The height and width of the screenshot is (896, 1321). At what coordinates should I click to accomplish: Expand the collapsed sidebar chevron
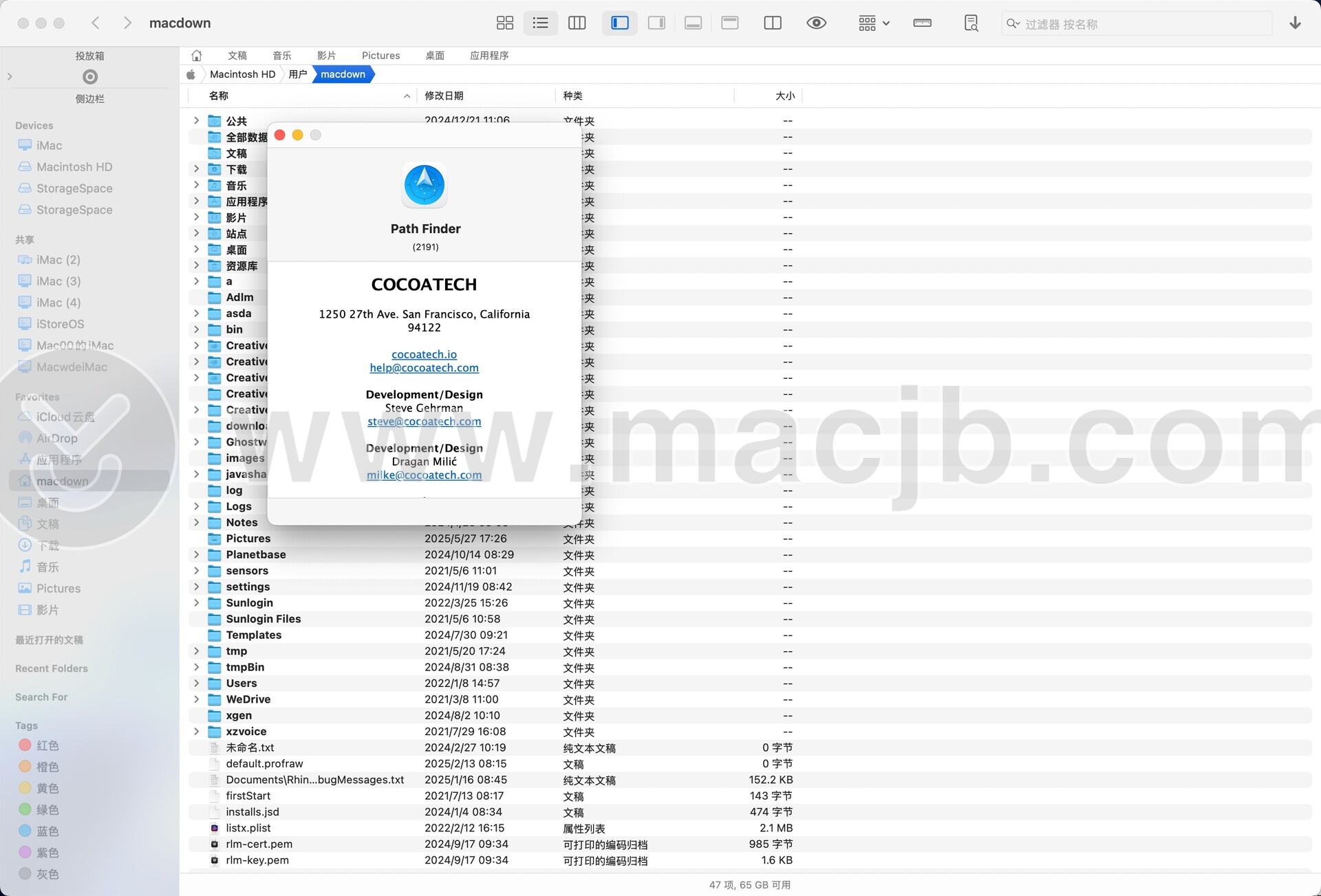click(10, 76)
